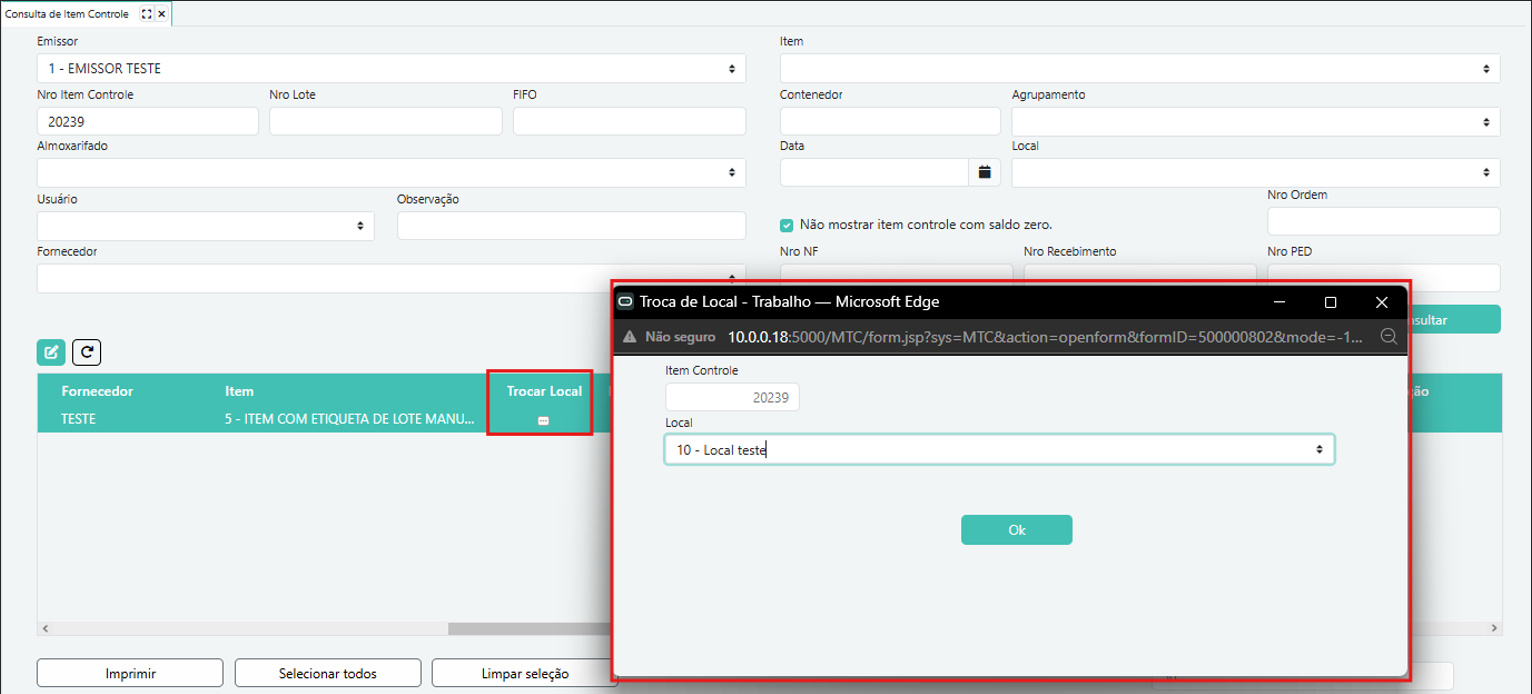Close the Consulta de Item Controle tab
Screen dimensions: 1532x694
(x=162, y=14)
